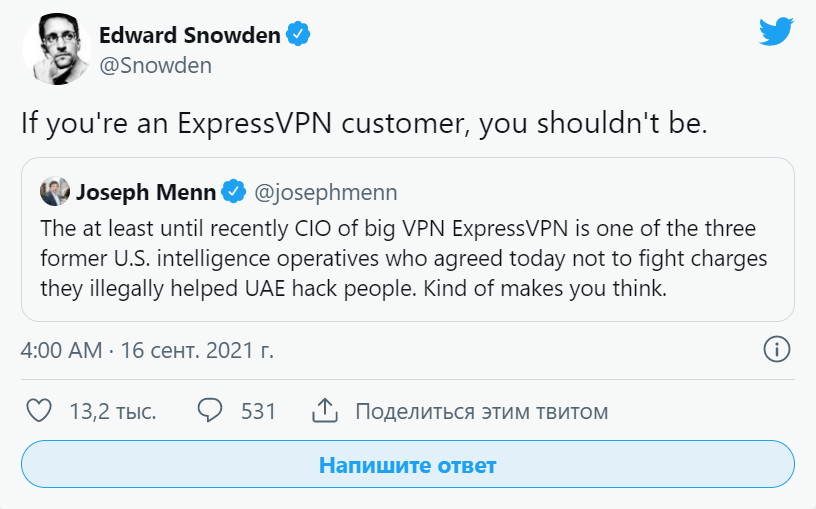The width and height of the screenshot is (816, 509).
Task: Click the Twitter bird logo
Action: (776, 34)
